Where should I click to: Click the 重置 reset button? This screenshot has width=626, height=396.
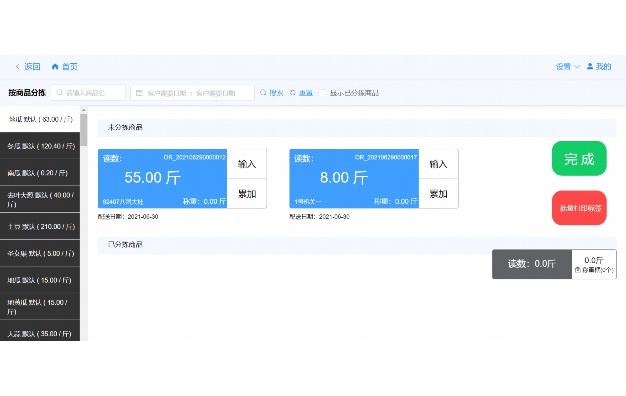pos(301,93)
